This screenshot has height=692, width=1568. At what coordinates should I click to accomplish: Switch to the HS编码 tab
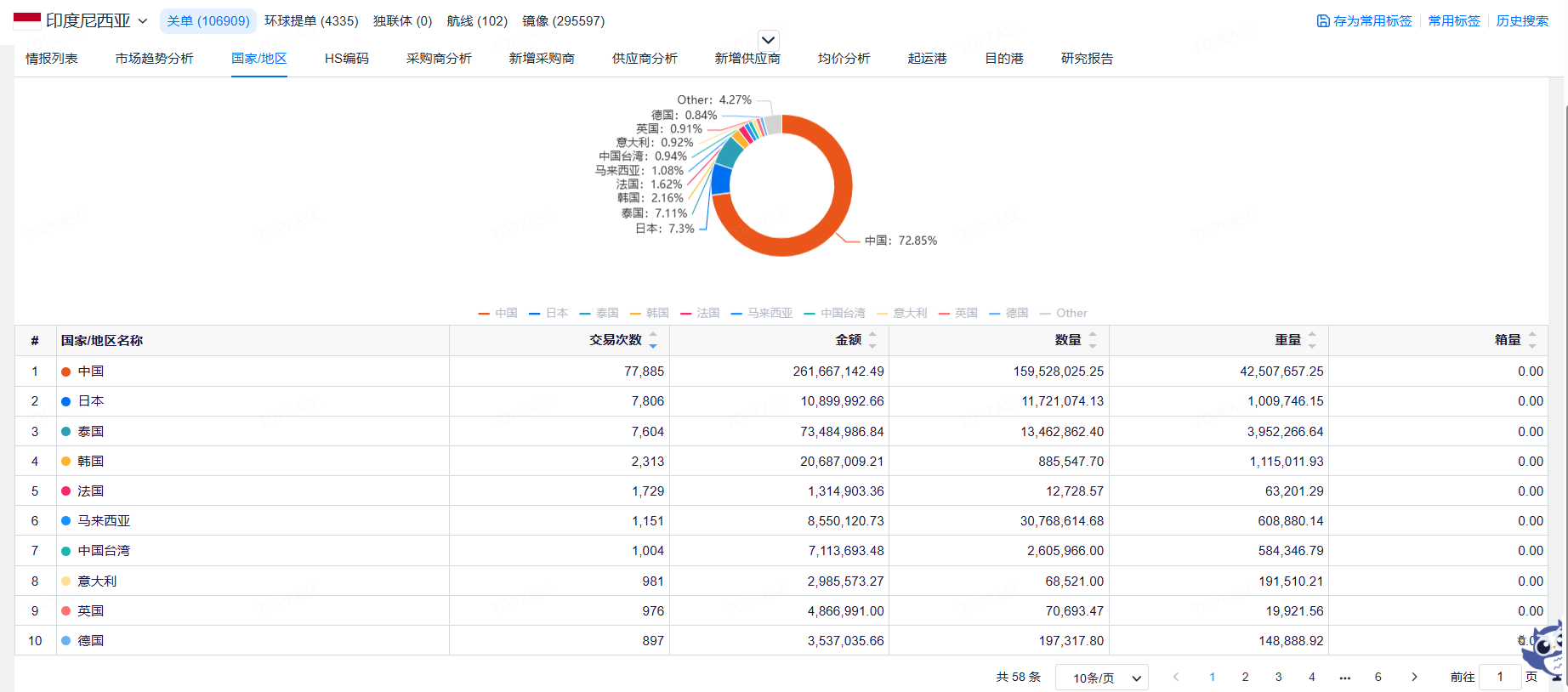click(347, 59)
